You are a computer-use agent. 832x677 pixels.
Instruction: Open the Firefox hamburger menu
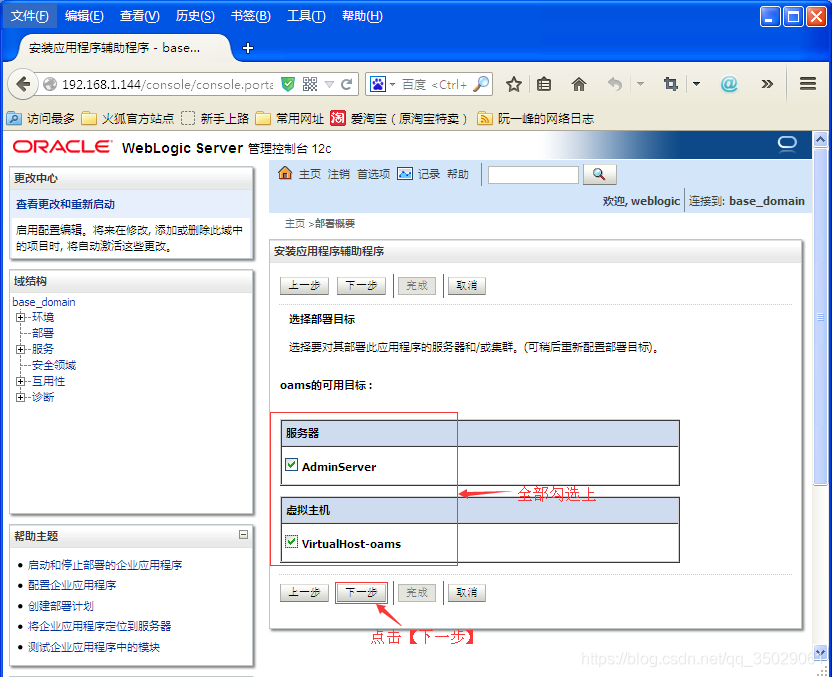point(808,84)
